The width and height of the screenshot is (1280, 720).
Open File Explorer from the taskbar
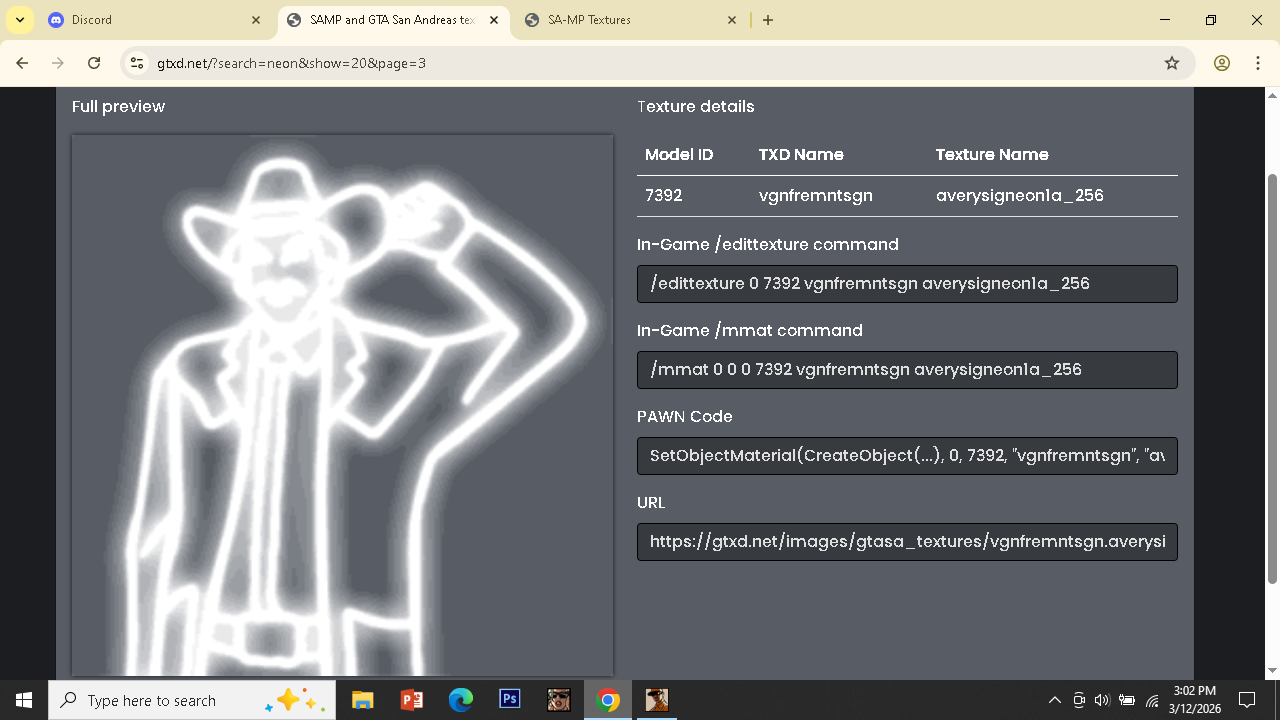(362, 700)
